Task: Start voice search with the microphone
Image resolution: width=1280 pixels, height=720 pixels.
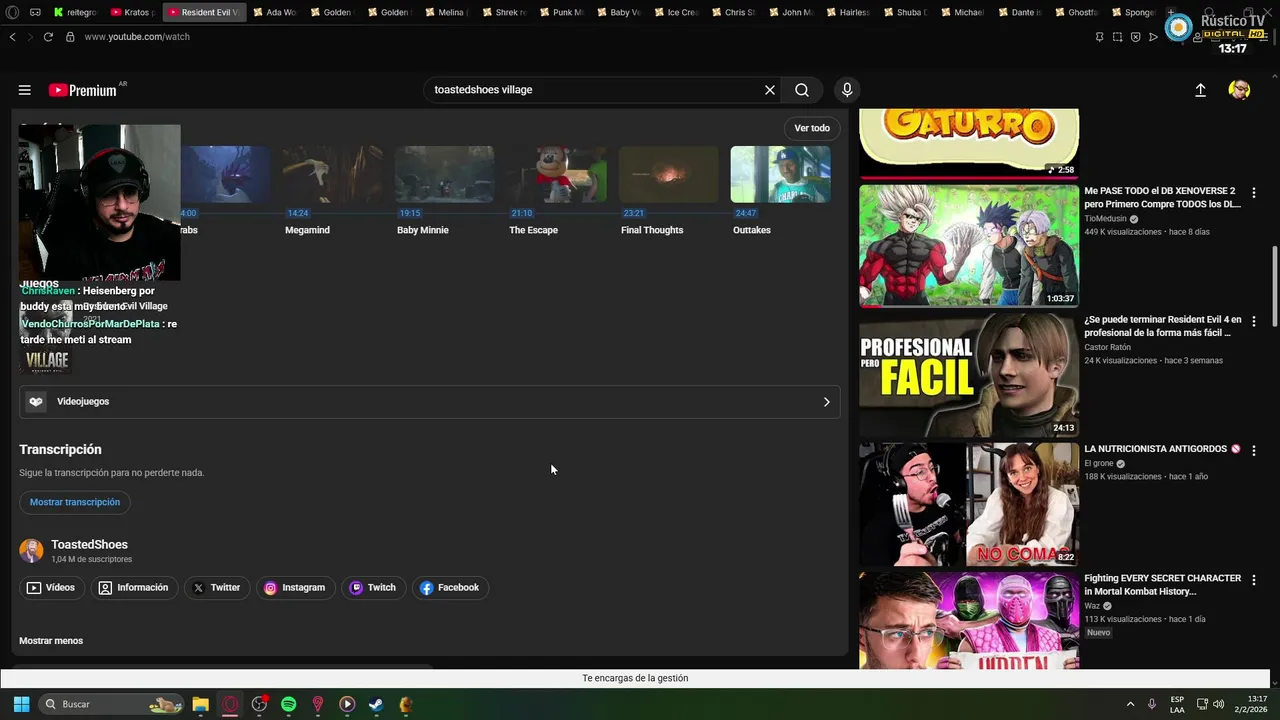Action: coord(847,90)
